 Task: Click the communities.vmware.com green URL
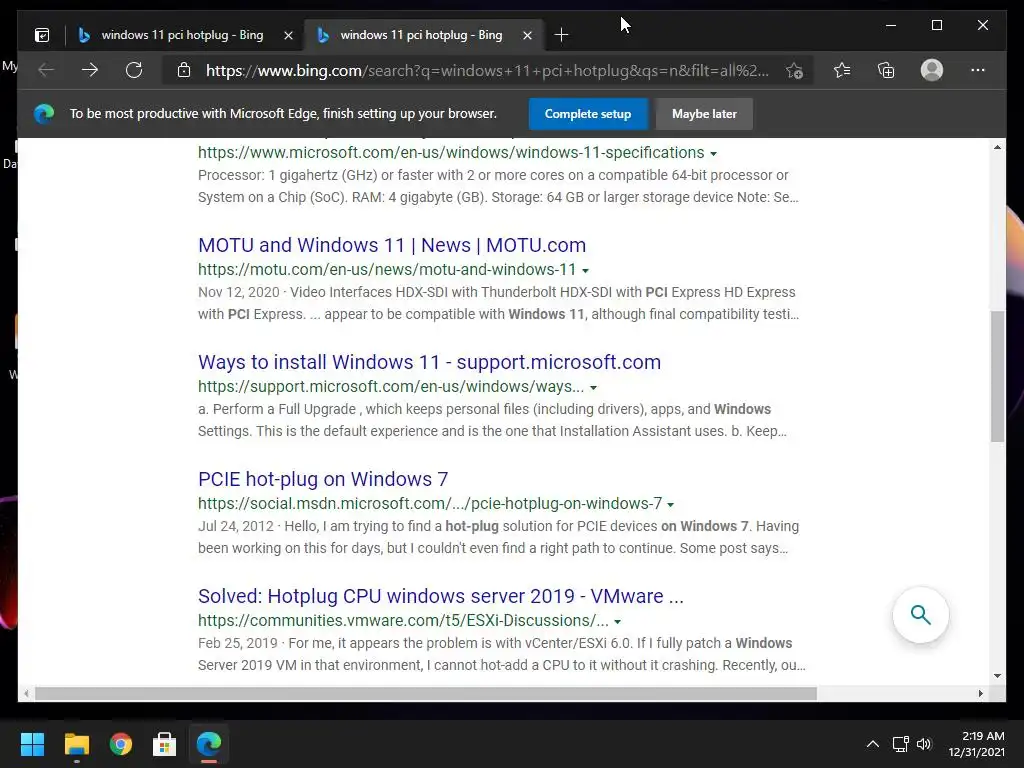(403, 620)
